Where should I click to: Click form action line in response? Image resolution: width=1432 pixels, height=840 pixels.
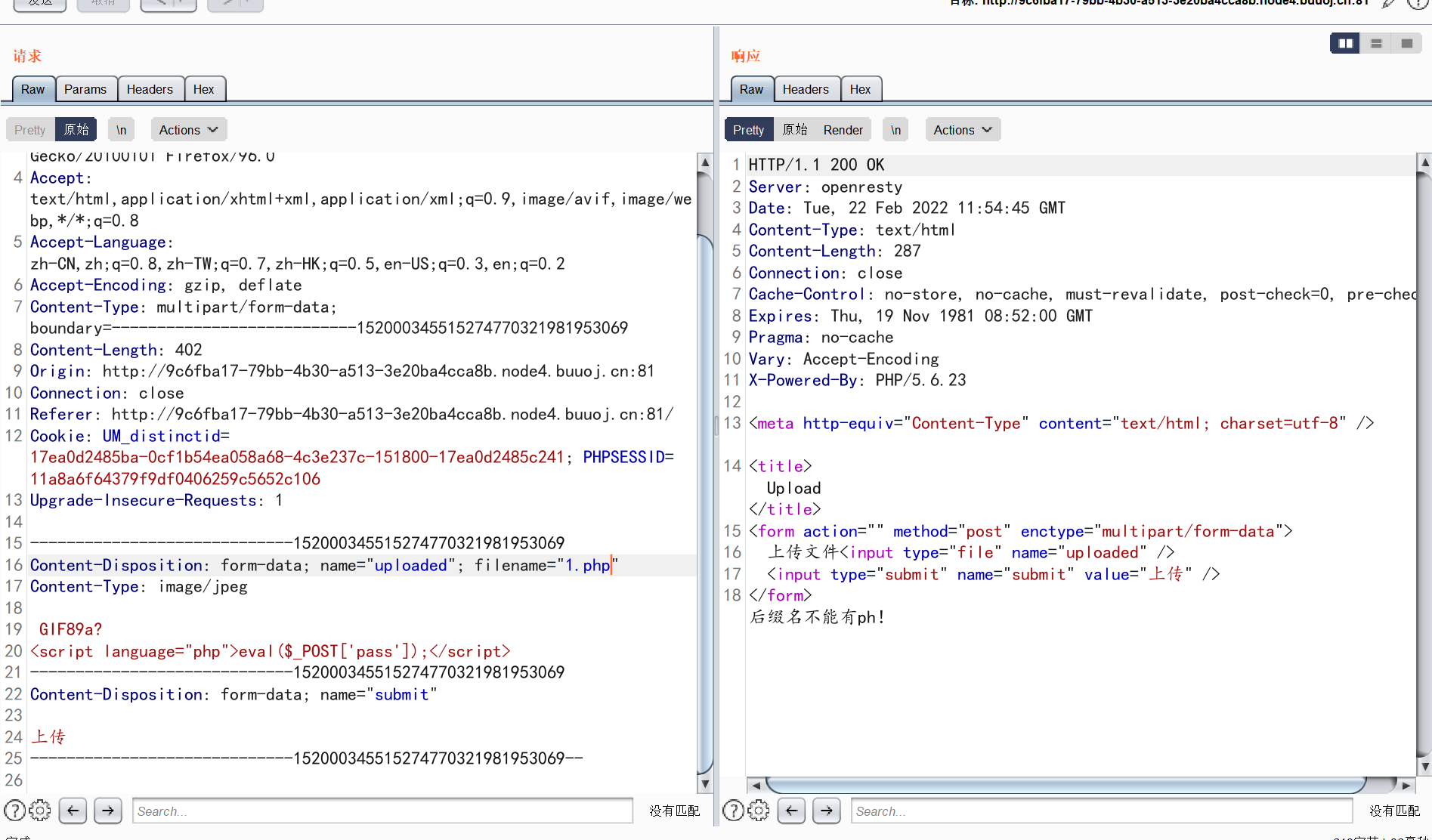coord(1021,531)
